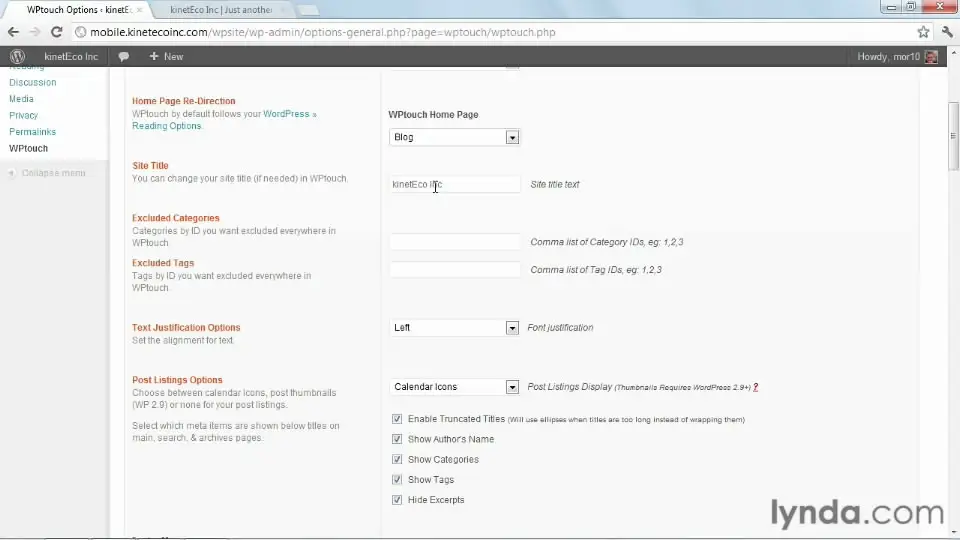Viewport: 960px width, 540px height.
Task: Open Calendar Icons post listings dropdown
Action: click(x=454, y=387)
